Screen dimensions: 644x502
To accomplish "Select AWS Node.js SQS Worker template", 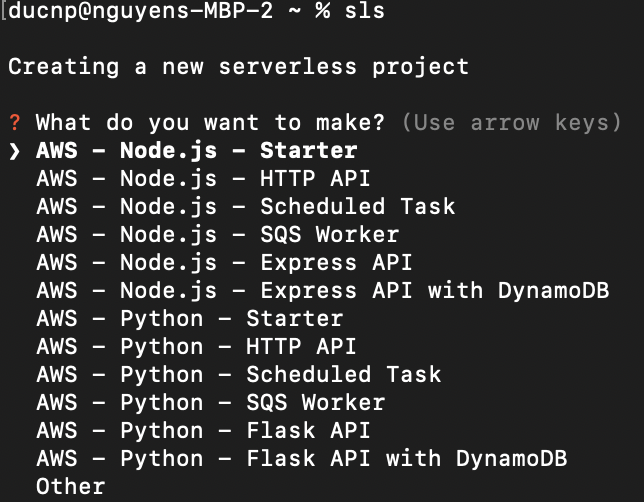I will pyautogui.click(x=217, y=235).
